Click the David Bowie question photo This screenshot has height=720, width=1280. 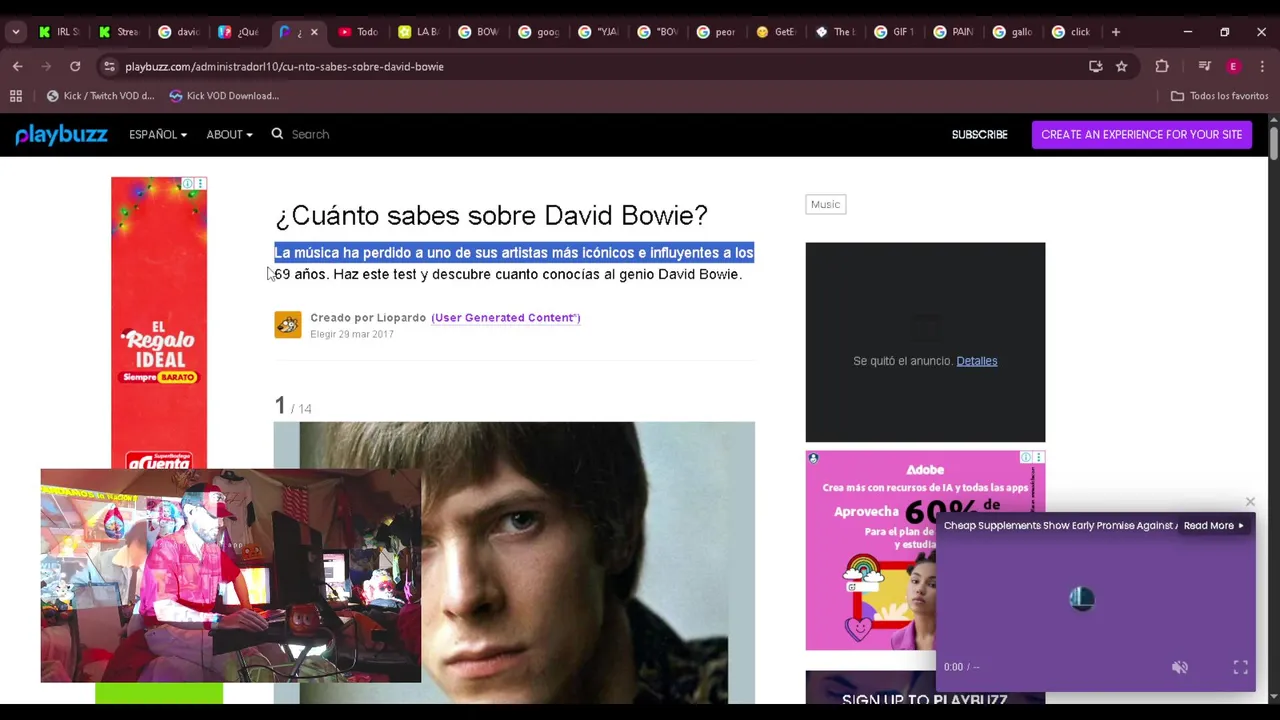(x=514, y=562)
